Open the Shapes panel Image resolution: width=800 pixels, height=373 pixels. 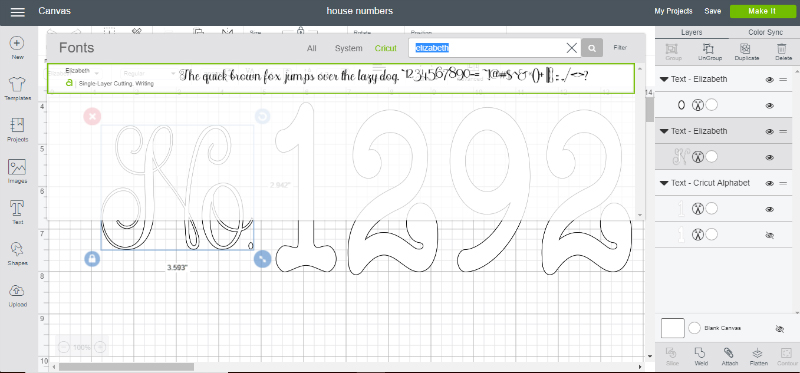tap(17, 254)
